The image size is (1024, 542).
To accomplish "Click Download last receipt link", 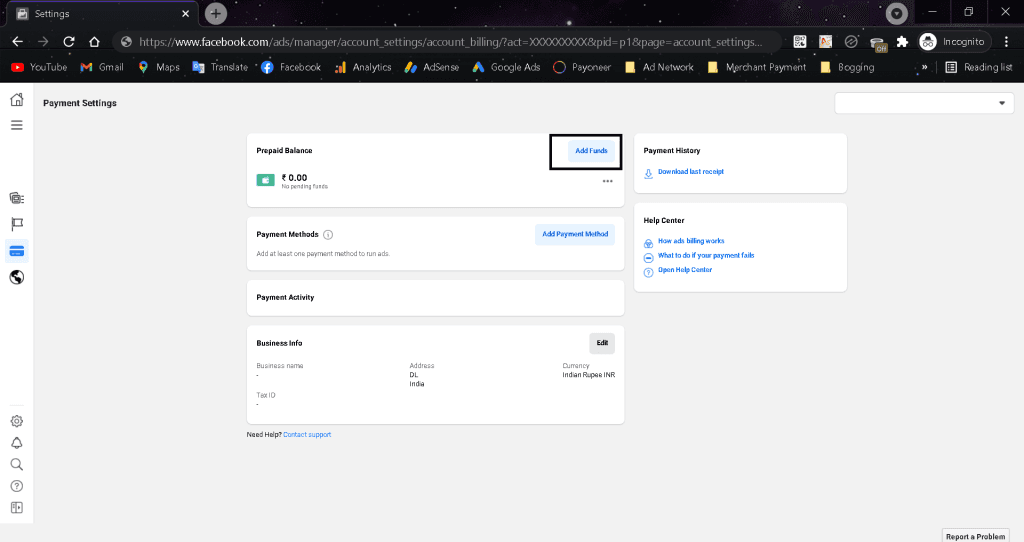I will [x=691, y=172].
